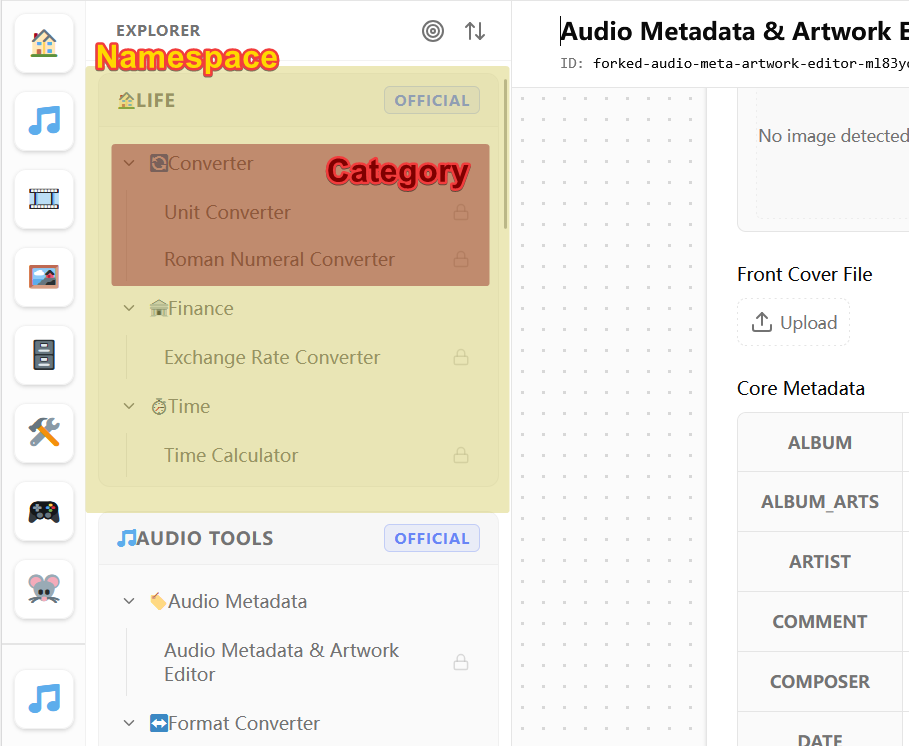This screenshot has width=909, height=746.
Task: Click the house icon in the left sidebar
Action: click(44, 43)
